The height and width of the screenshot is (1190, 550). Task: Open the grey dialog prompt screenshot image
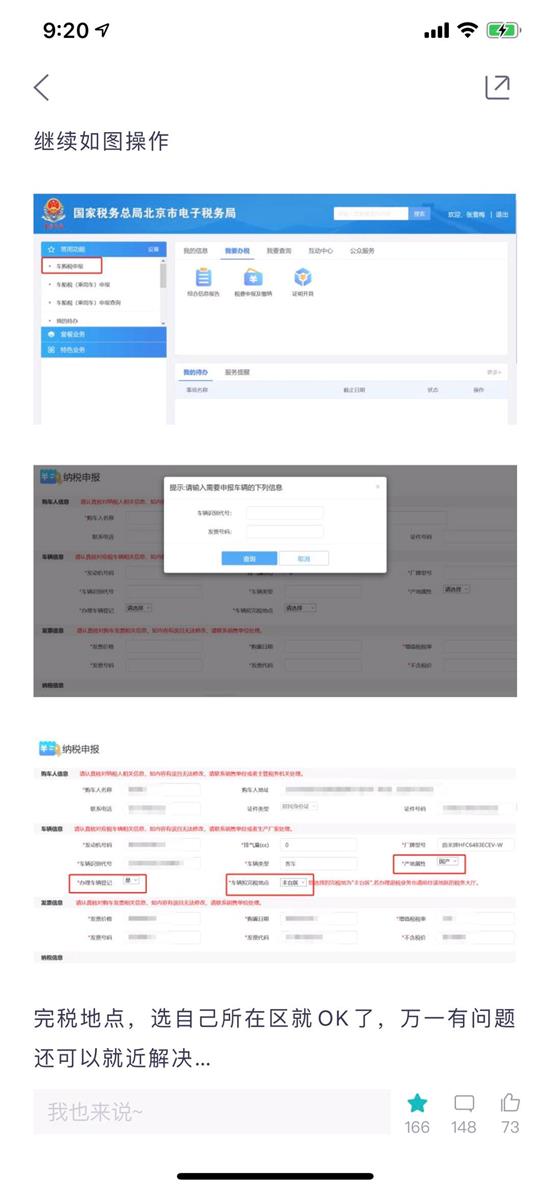click(275, 581)
